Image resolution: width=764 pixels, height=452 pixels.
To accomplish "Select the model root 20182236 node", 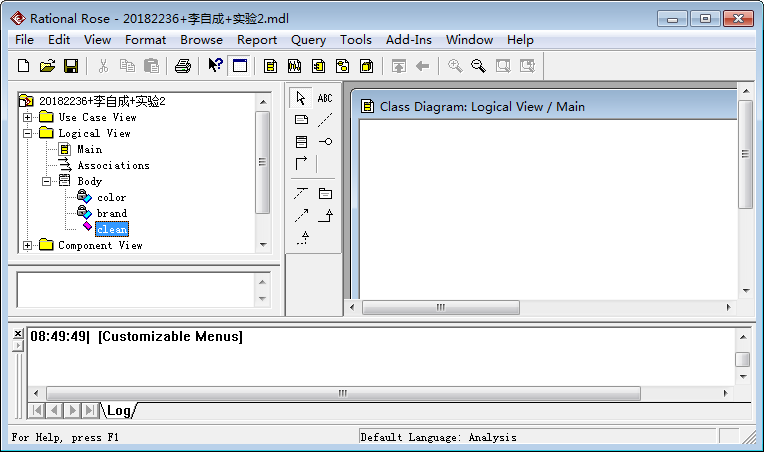I will (x=102, y=101).
